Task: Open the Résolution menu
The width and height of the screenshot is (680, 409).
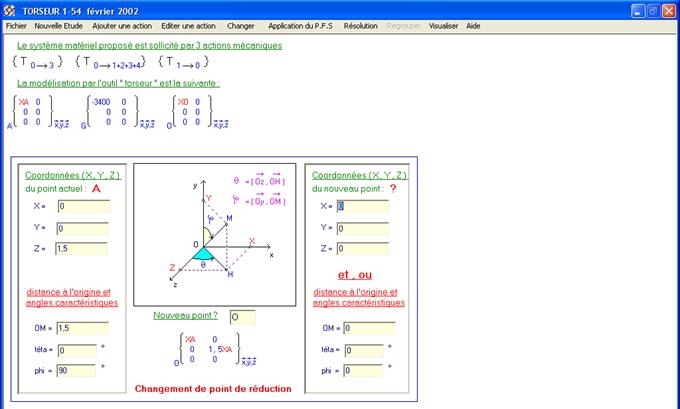Action: tap(360, 26)
